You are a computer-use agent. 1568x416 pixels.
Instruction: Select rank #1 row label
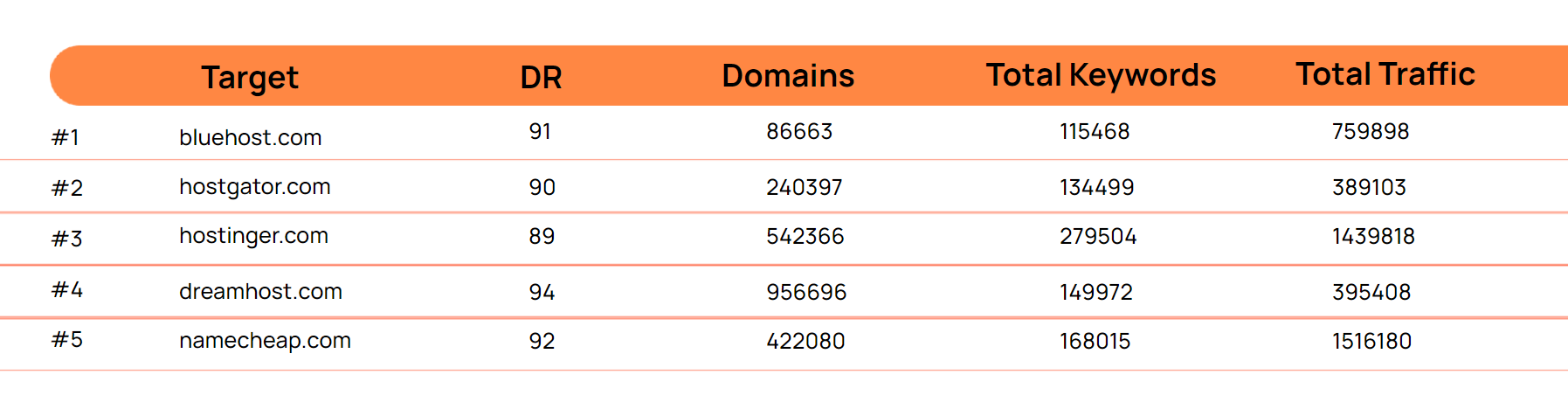[x=66, y=137]
